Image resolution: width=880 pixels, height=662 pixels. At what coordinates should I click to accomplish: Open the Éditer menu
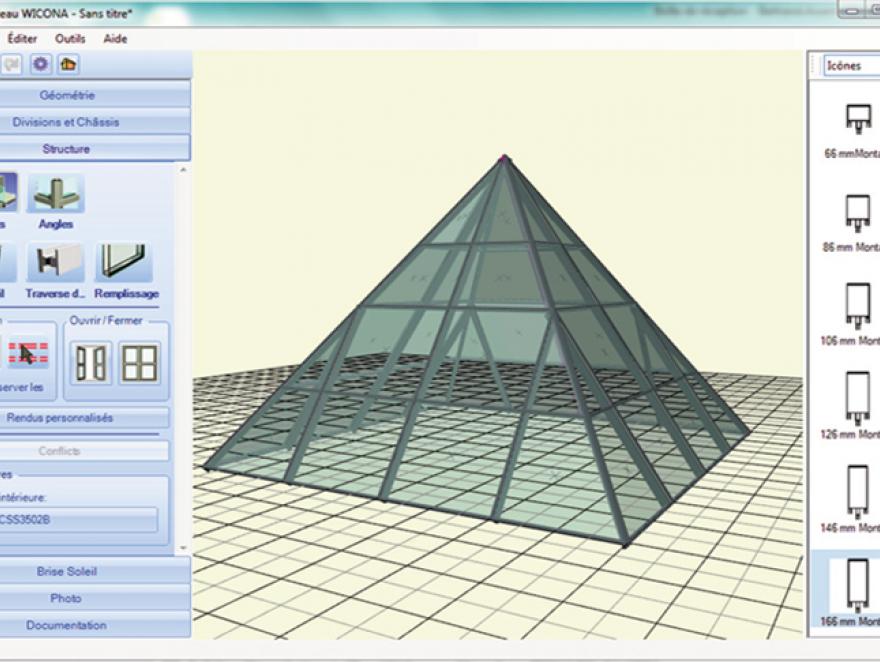[22, 38]
